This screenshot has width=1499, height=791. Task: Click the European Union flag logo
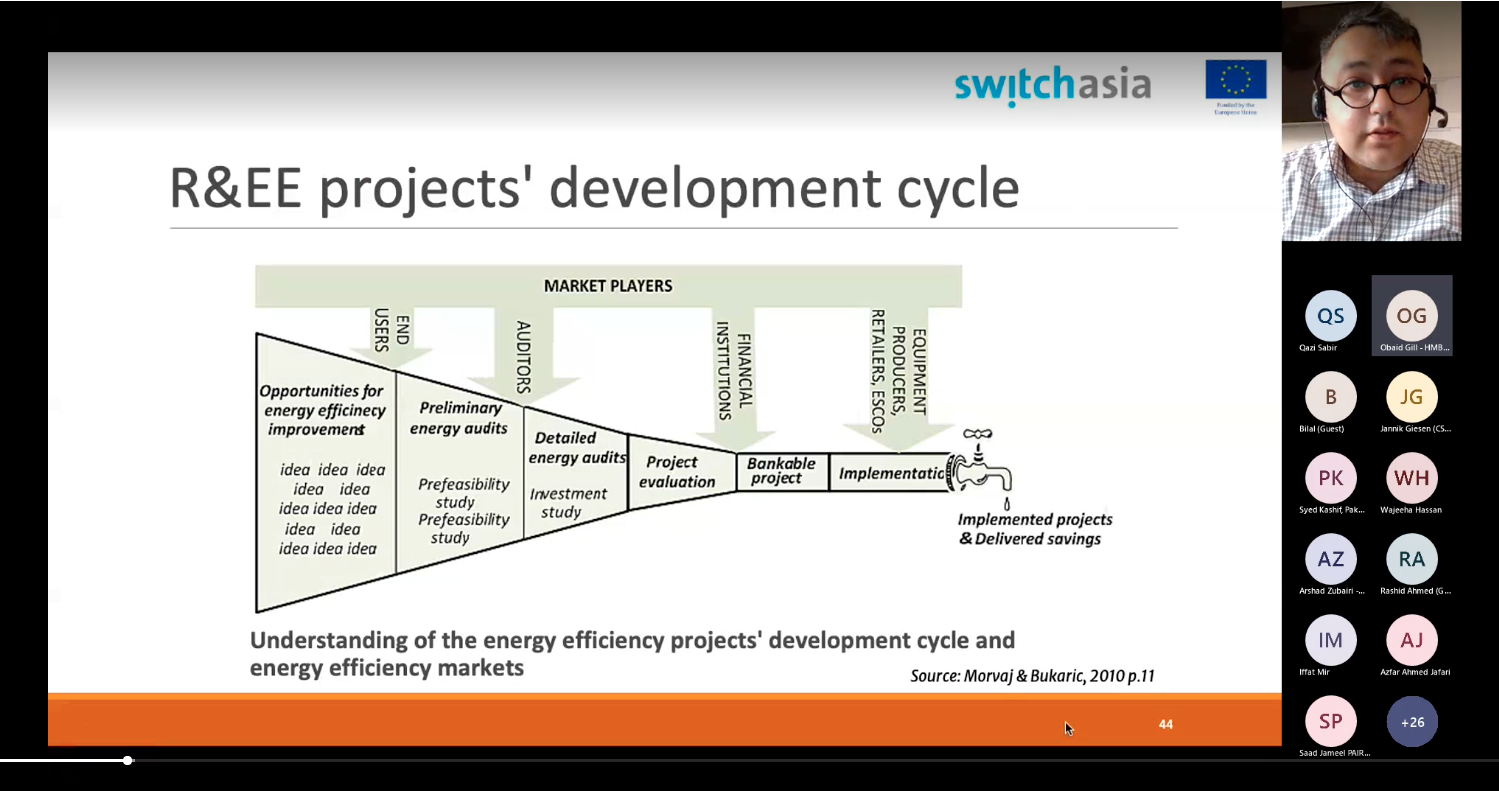coord(1235,82)
